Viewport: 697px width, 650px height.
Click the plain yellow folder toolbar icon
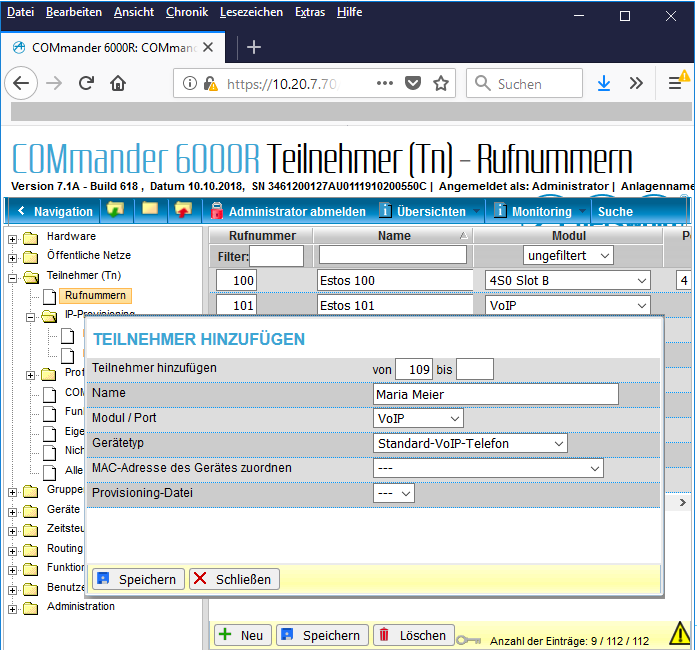click(150, 210)
